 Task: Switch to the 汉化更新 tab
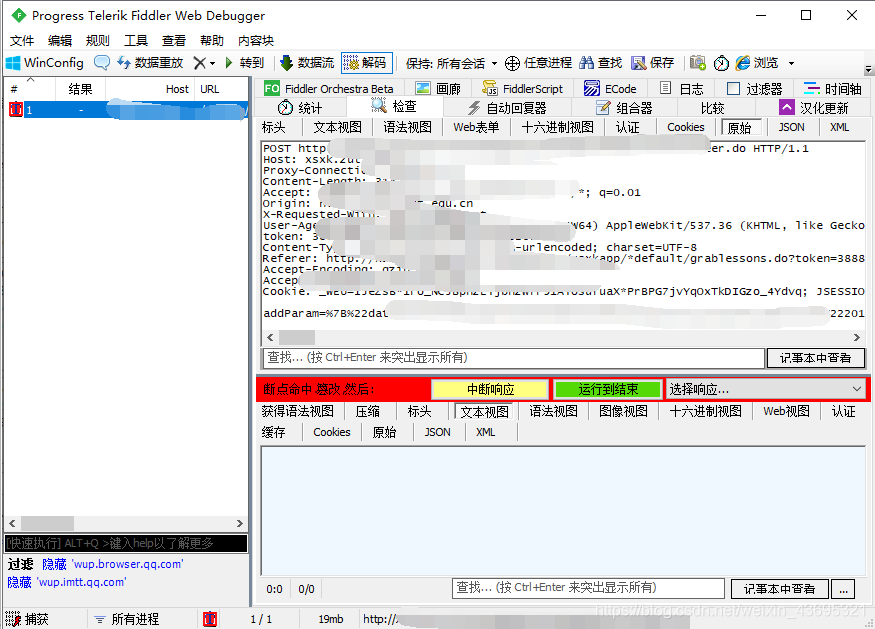click(x=814, y=108)
